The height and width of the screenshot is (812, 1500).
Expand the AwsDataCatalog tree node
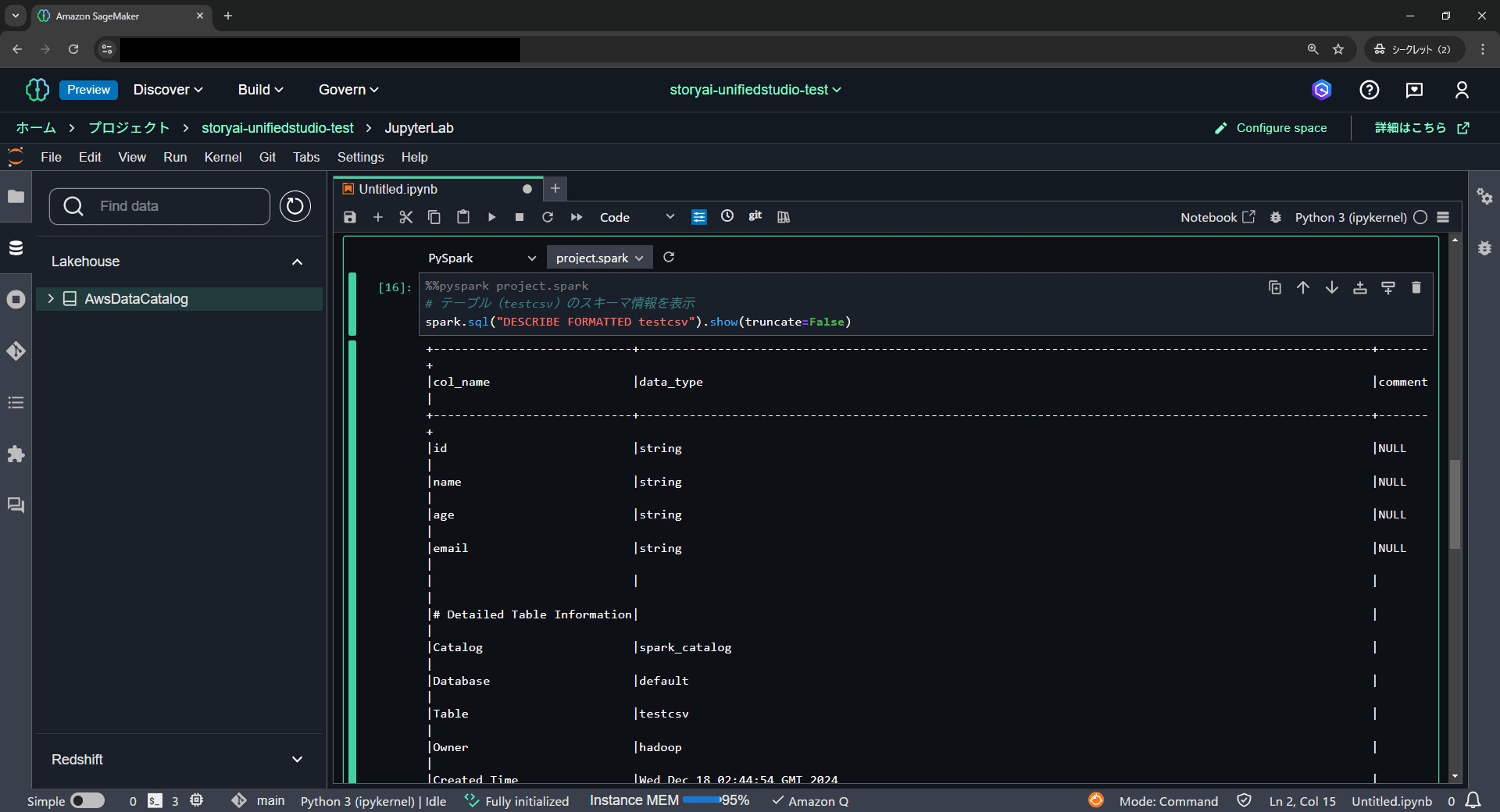(51, 298)
